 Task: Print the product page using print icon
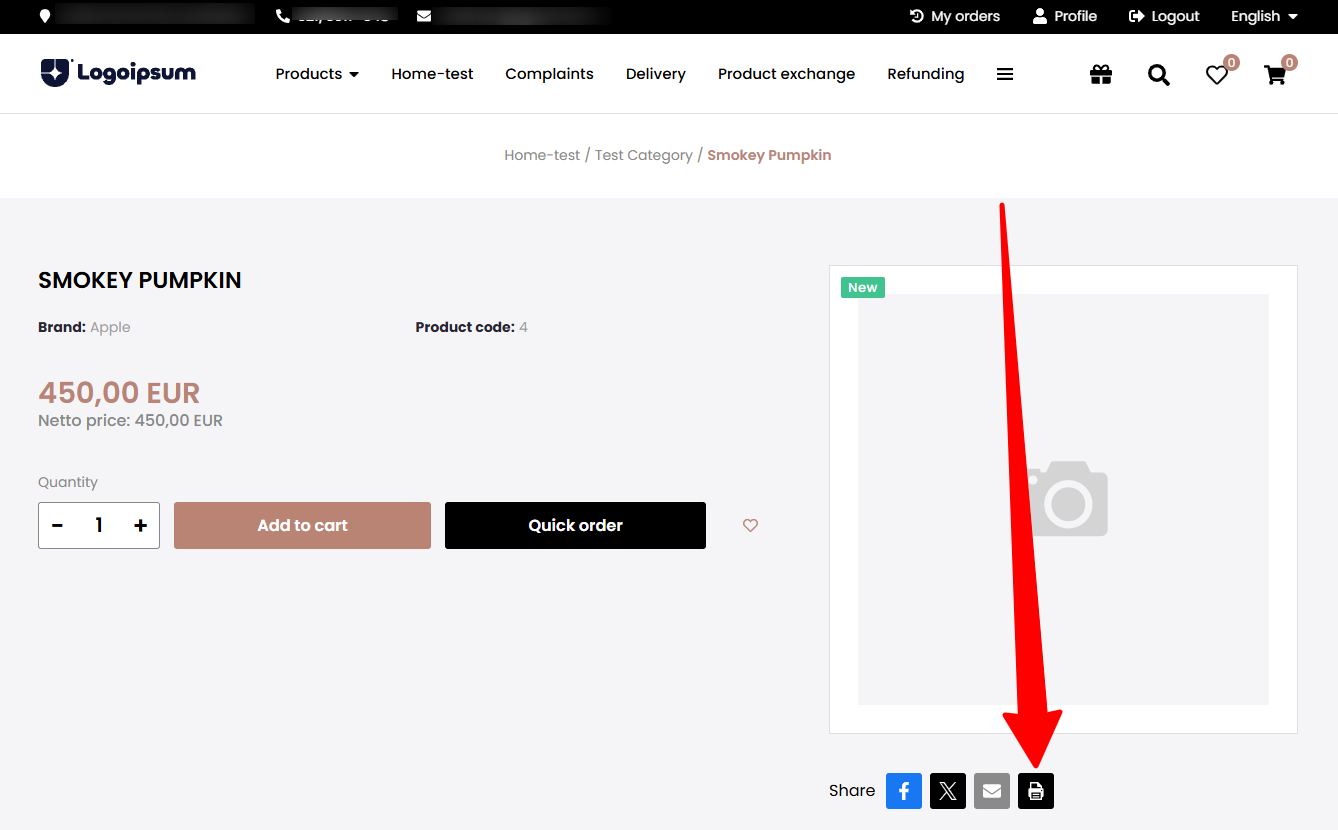coord(1035,791)
